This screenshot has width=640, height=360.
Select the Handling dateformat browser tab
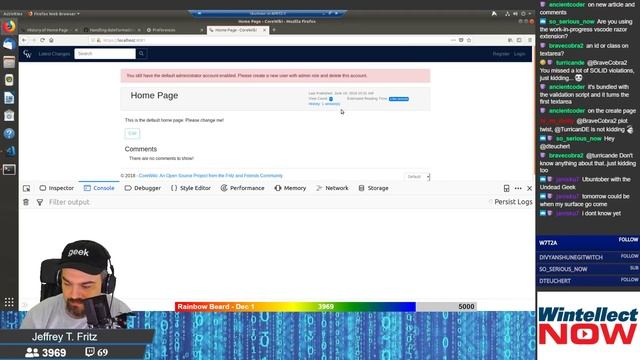coord(111,30)
